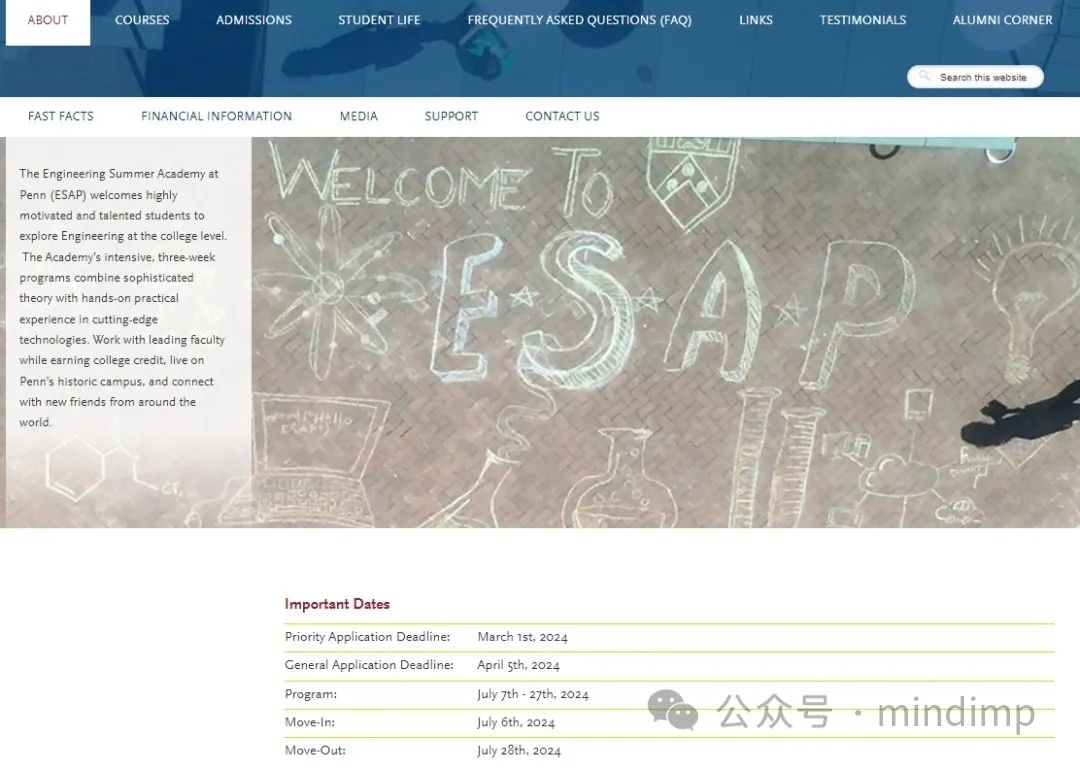1080x769 pixels.
Task: Click the March 1st, 2024 date
Action: click(x=522, y=637)
